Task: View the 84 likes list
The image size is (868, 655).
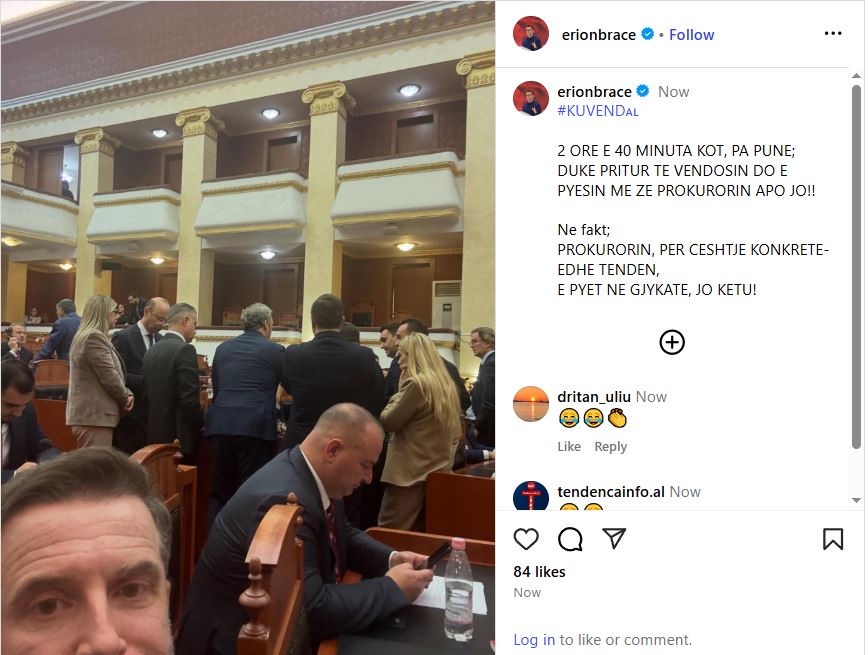Action: tap(539, 571)
